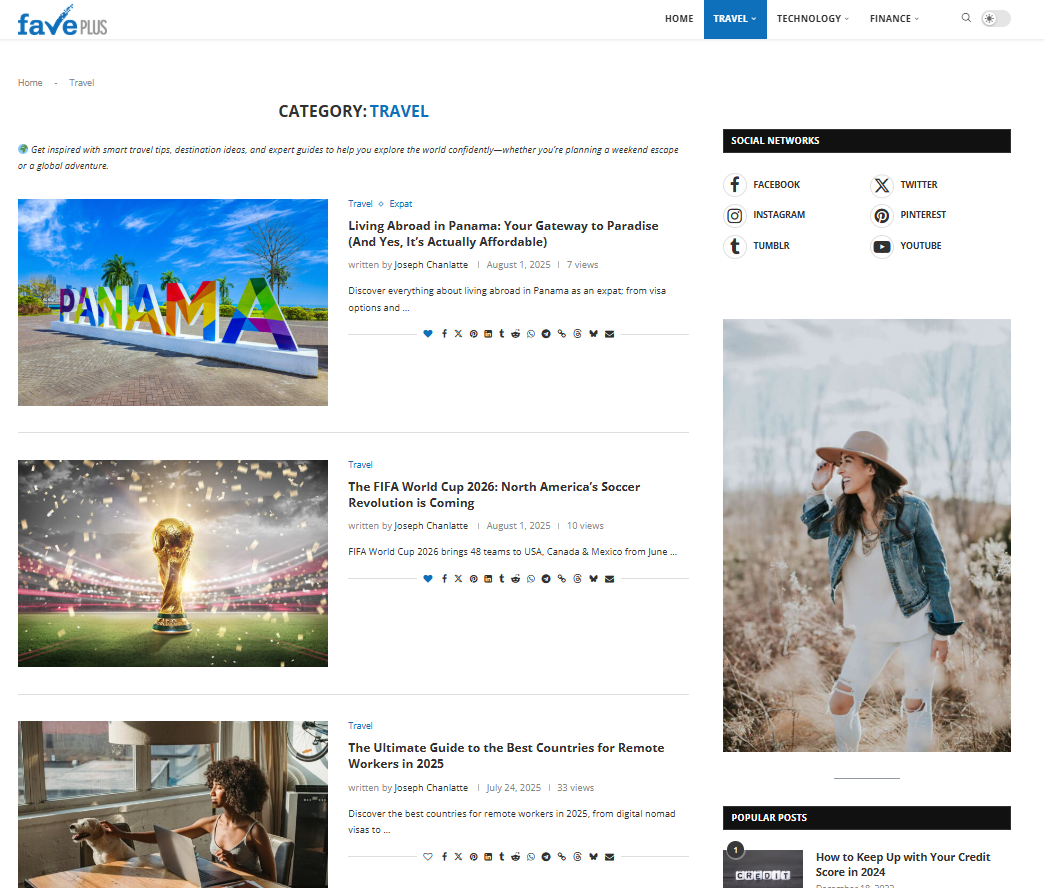
Task: Share the Remote Workers post via WhatsApp
Action: coord(531,857)
